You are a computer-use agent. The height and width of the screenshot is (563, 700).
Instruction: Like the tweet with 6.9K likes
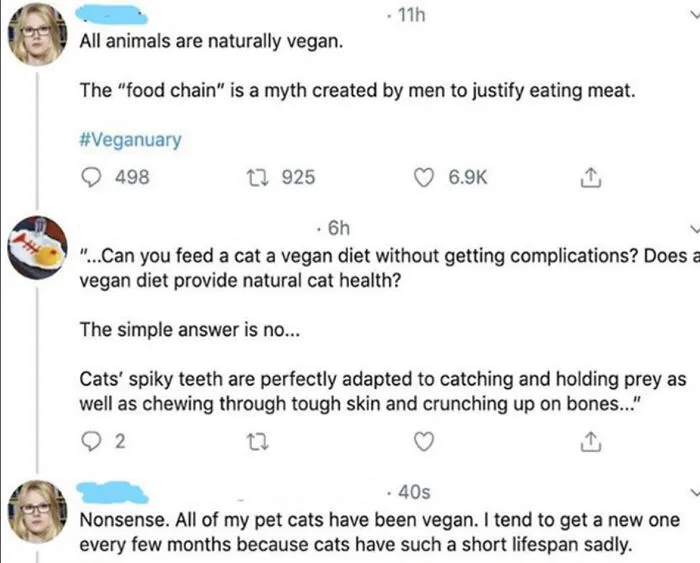(424, 177)
